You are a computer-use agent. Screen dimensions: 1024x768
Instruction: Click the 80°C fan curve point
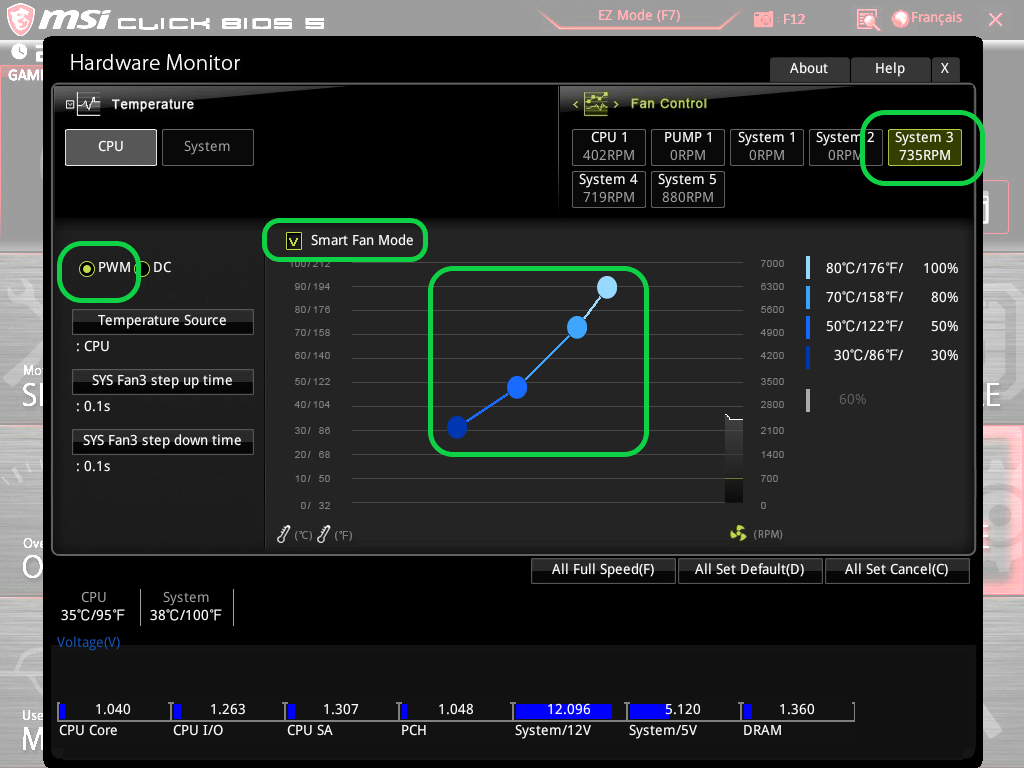click(607, 287)
